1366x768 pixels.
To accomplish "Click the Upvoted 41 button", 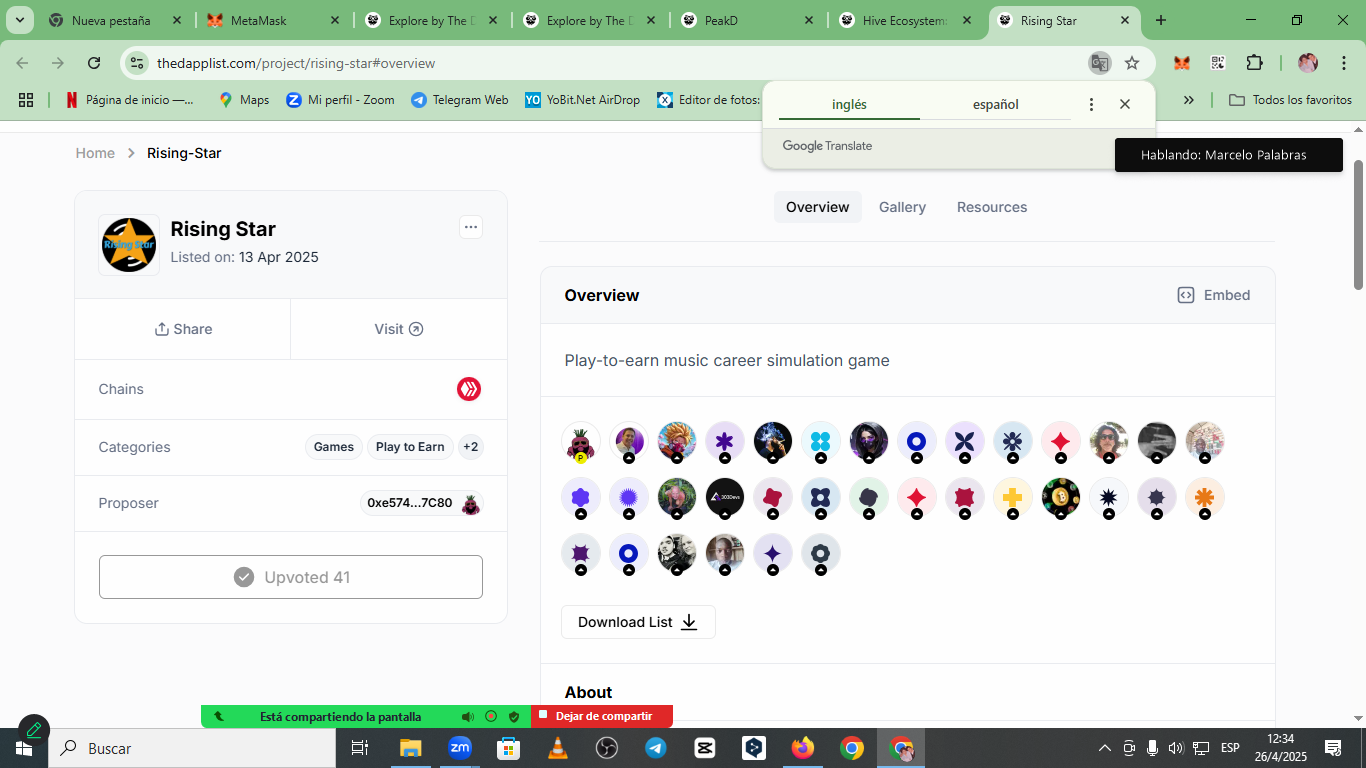I will pyautogui.click(x=291, y=577).
